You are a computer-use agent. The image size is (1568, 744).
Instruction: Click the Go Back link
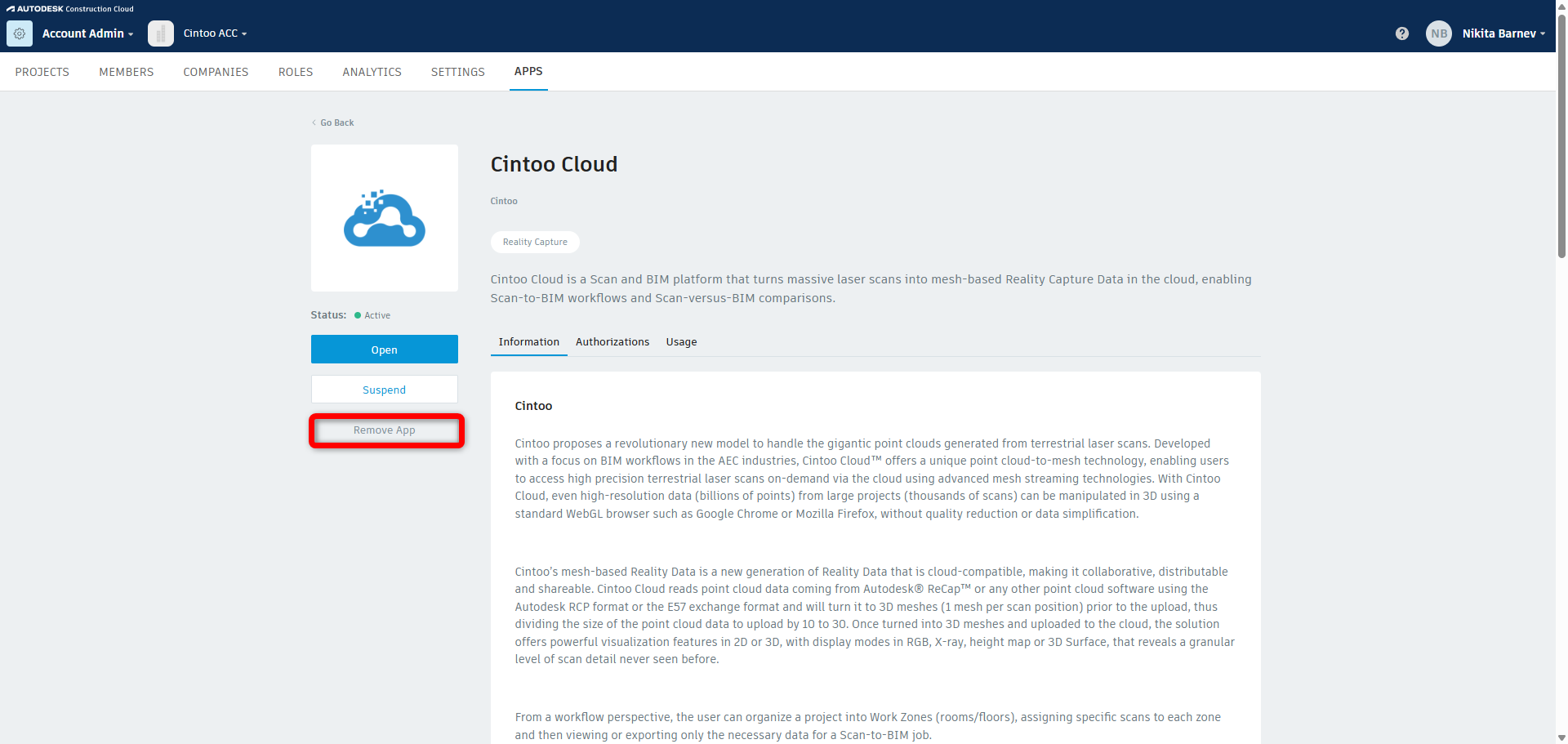(x=333, y=123)
